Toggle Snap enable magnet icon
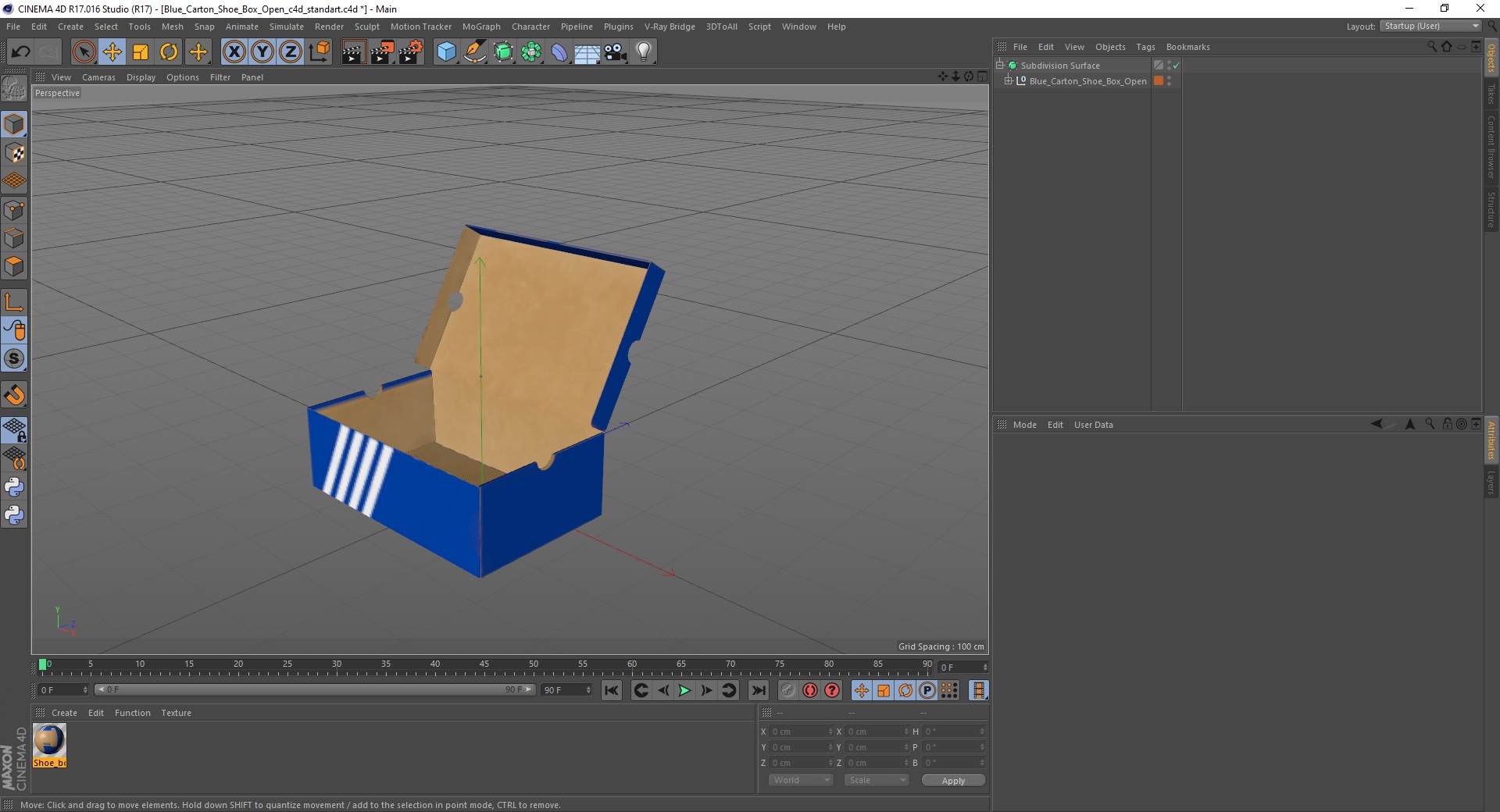The width and height of the screenshot is (1500, 812). [x=14, y=395]
